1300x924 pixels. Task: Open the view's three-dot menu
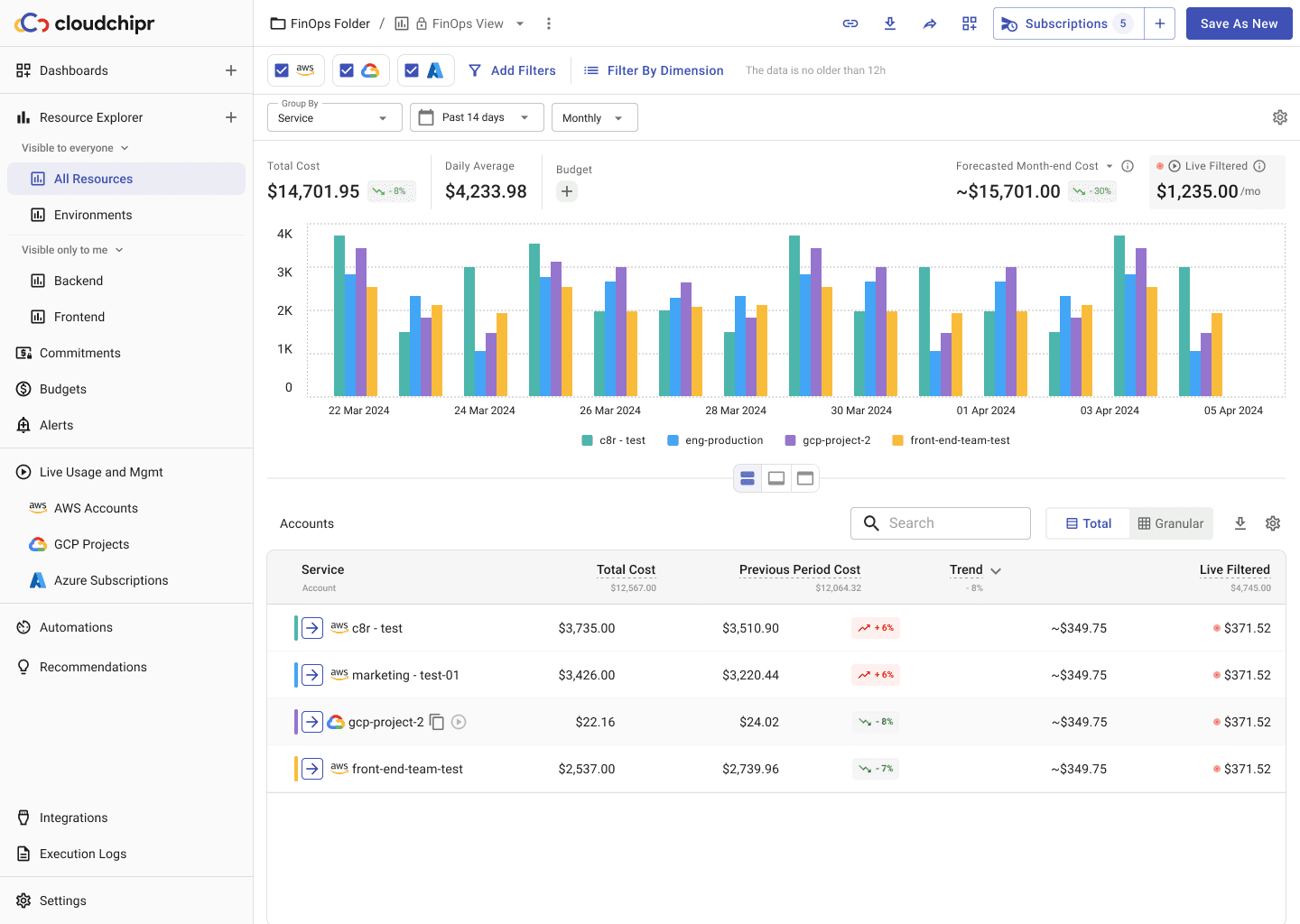click(x=549, y=23)
